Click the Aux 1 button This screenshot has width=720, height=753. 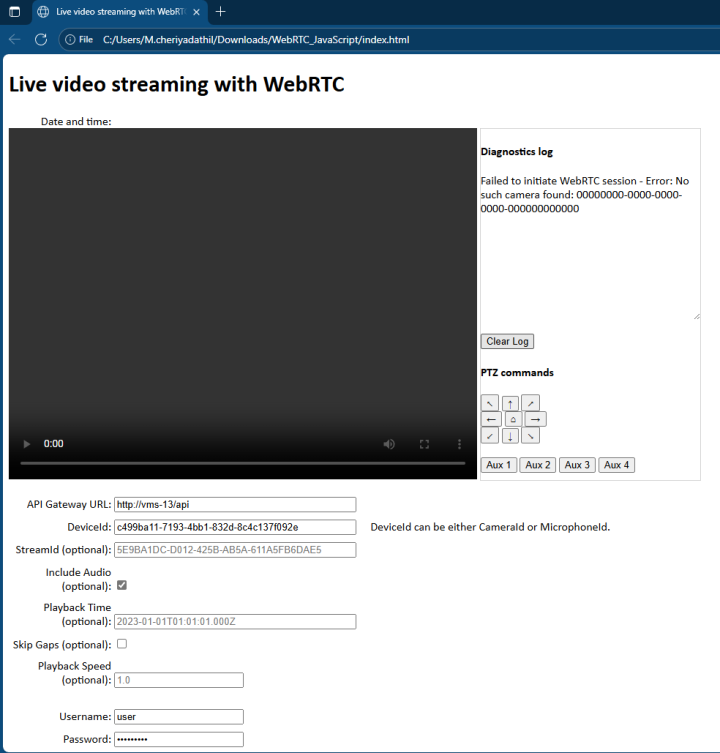498,465
